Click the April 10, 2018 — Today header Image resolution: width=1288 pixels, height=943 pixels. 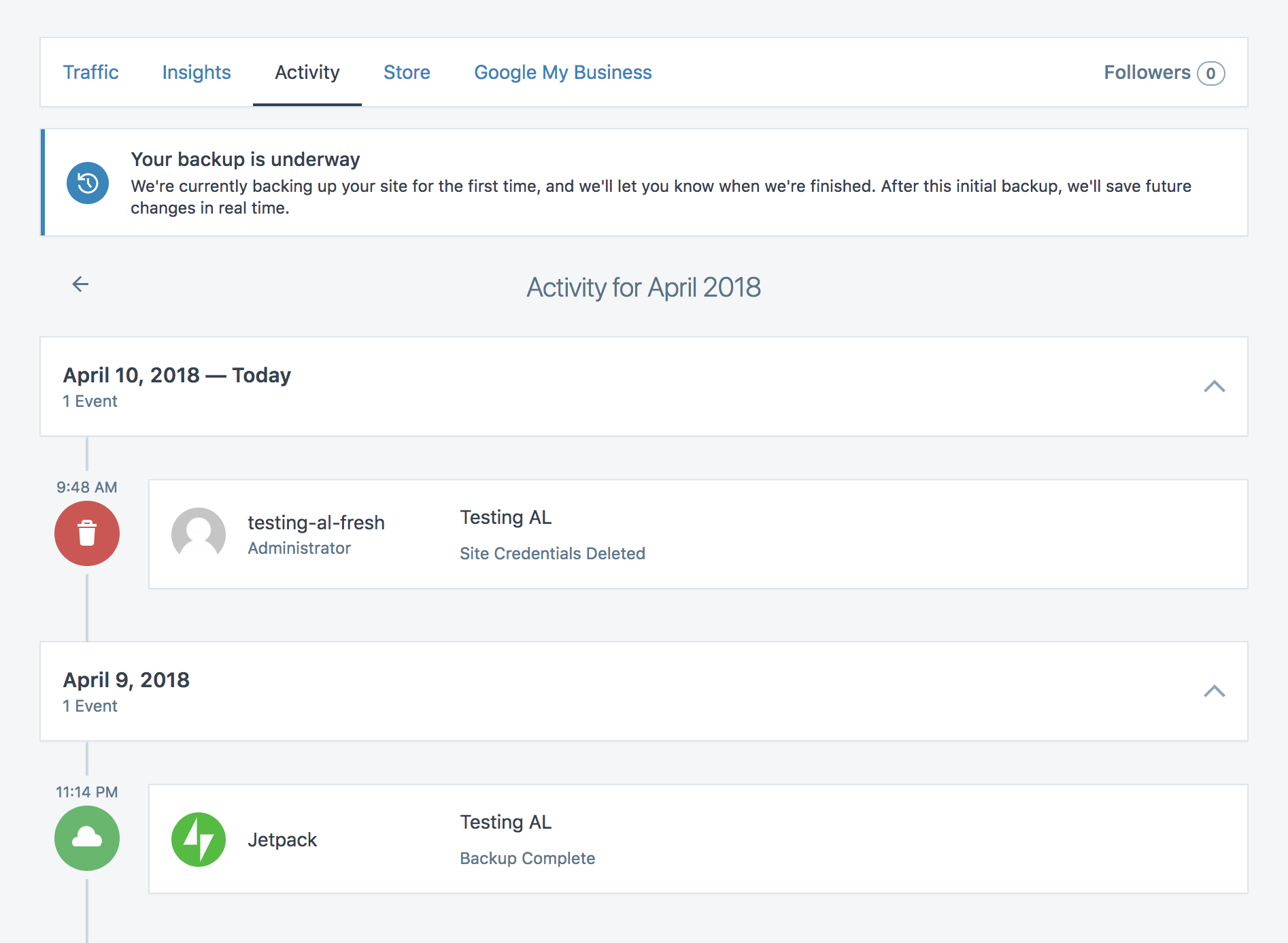coord(177,376)
